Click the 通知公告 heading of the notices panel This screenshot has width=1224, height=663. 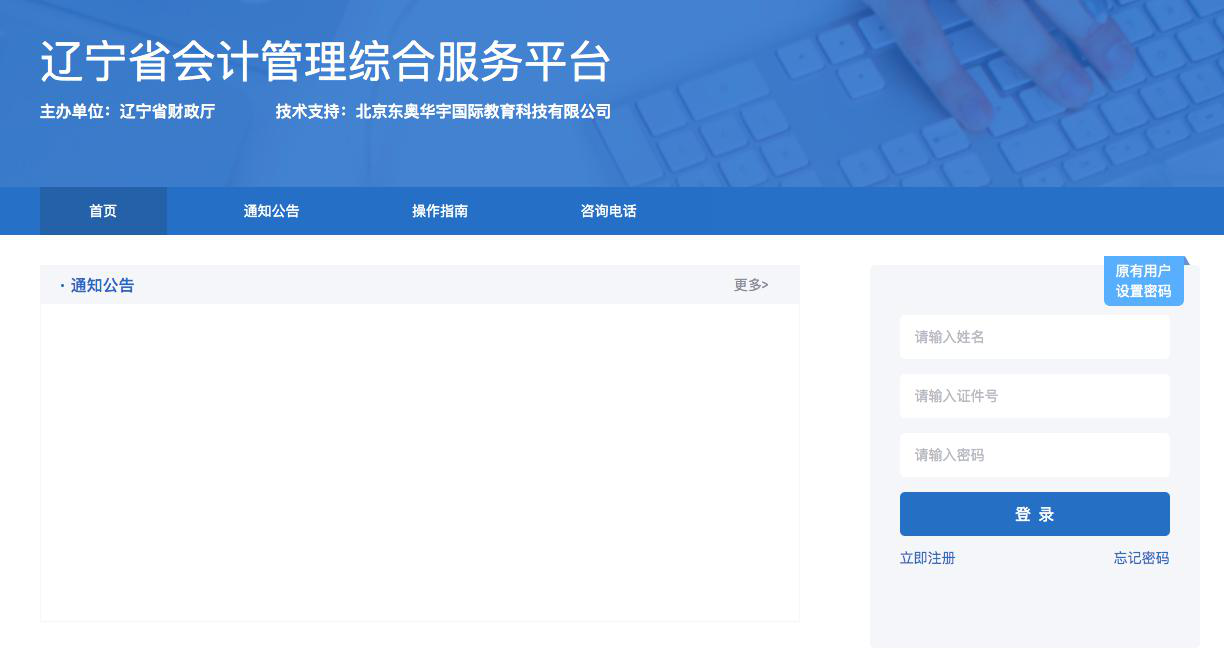point(102,285)
